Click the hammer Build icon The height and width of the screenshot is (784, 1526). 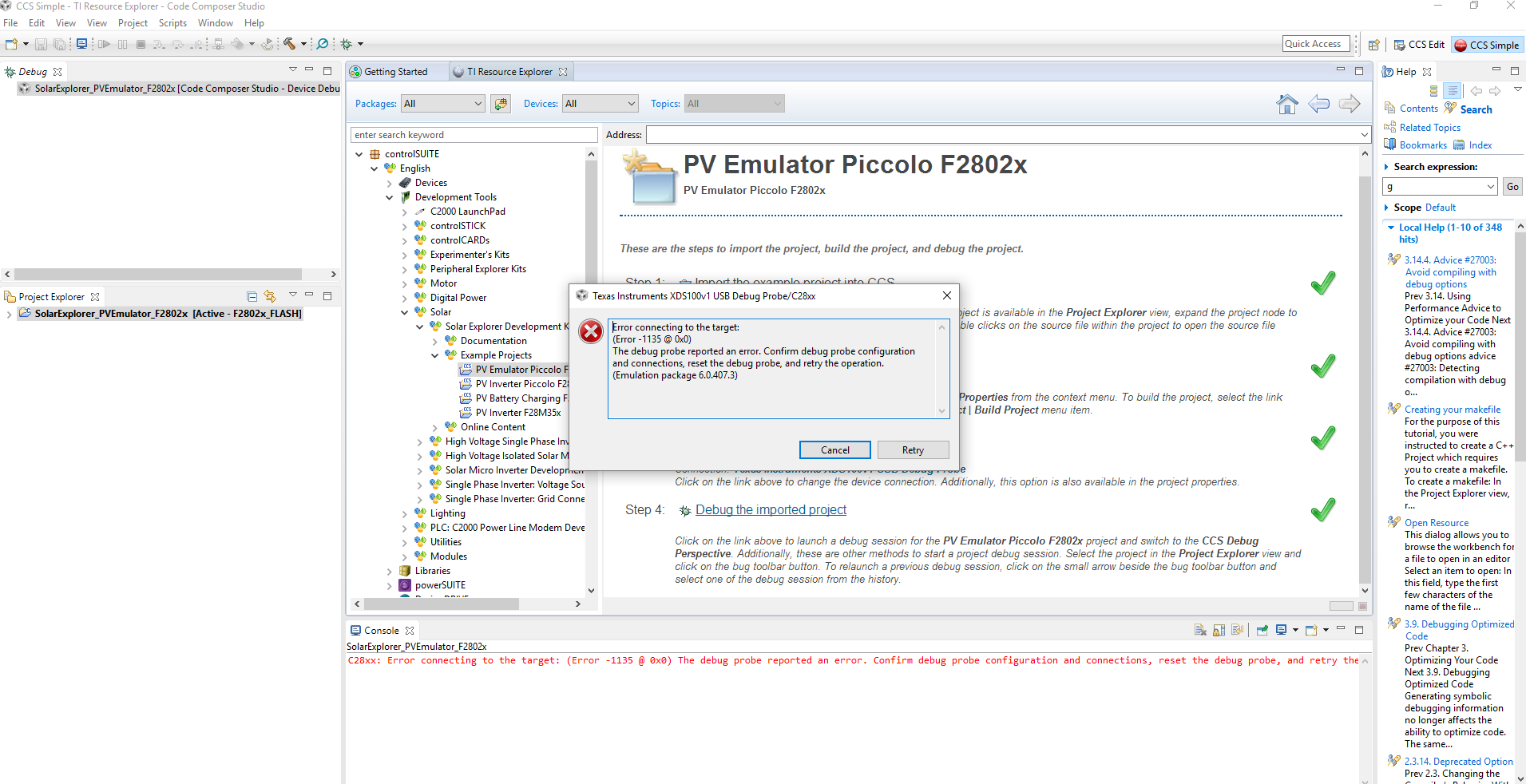point(289,44)
